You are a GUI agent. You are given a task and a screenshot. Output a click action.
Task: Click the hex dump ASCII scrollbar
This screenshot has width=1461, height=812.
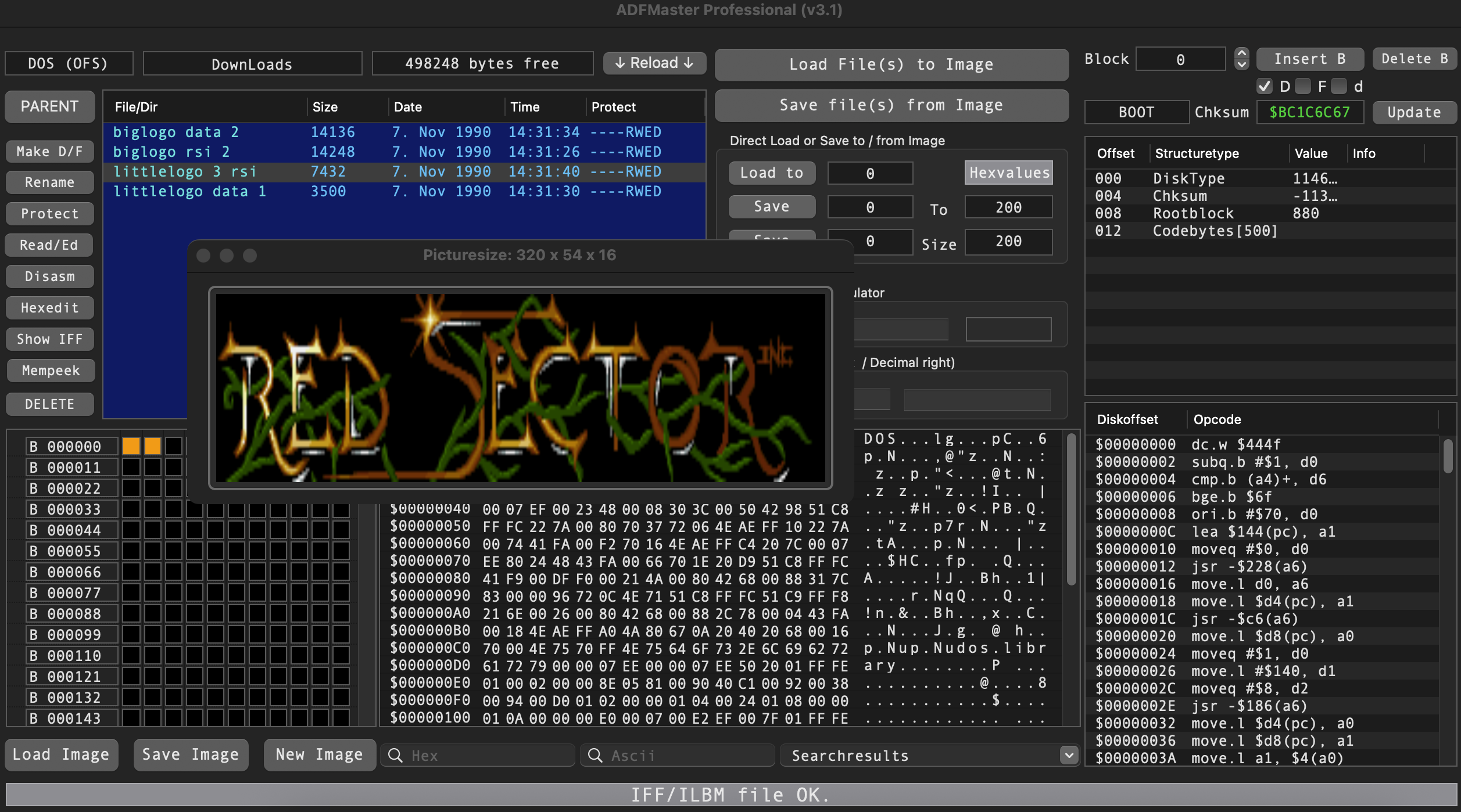point(1071,509)
